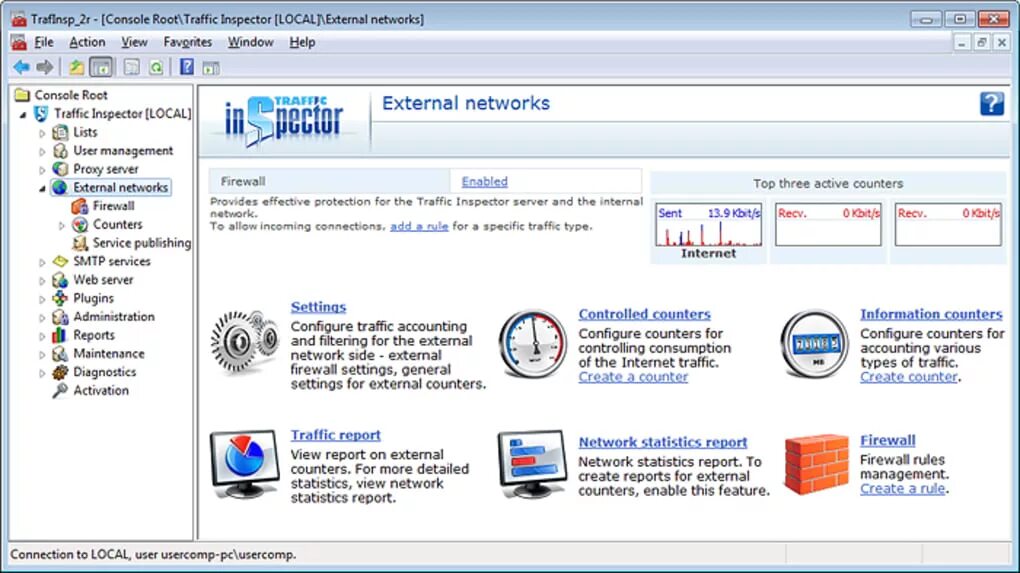
Task: Open the Action menu
Action: (87, 42)
